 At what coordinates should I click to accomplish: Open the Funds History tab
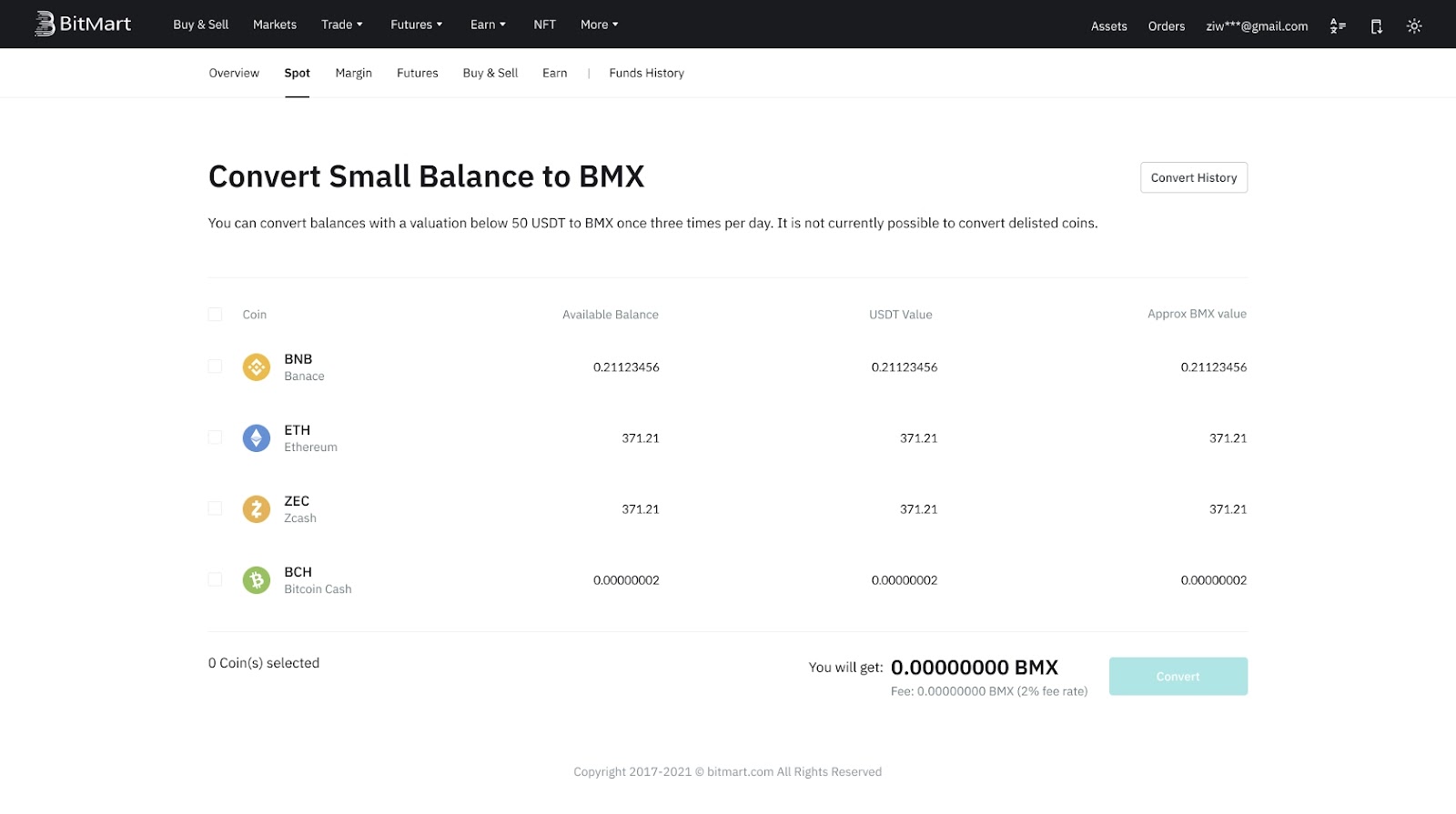[647, 73]
